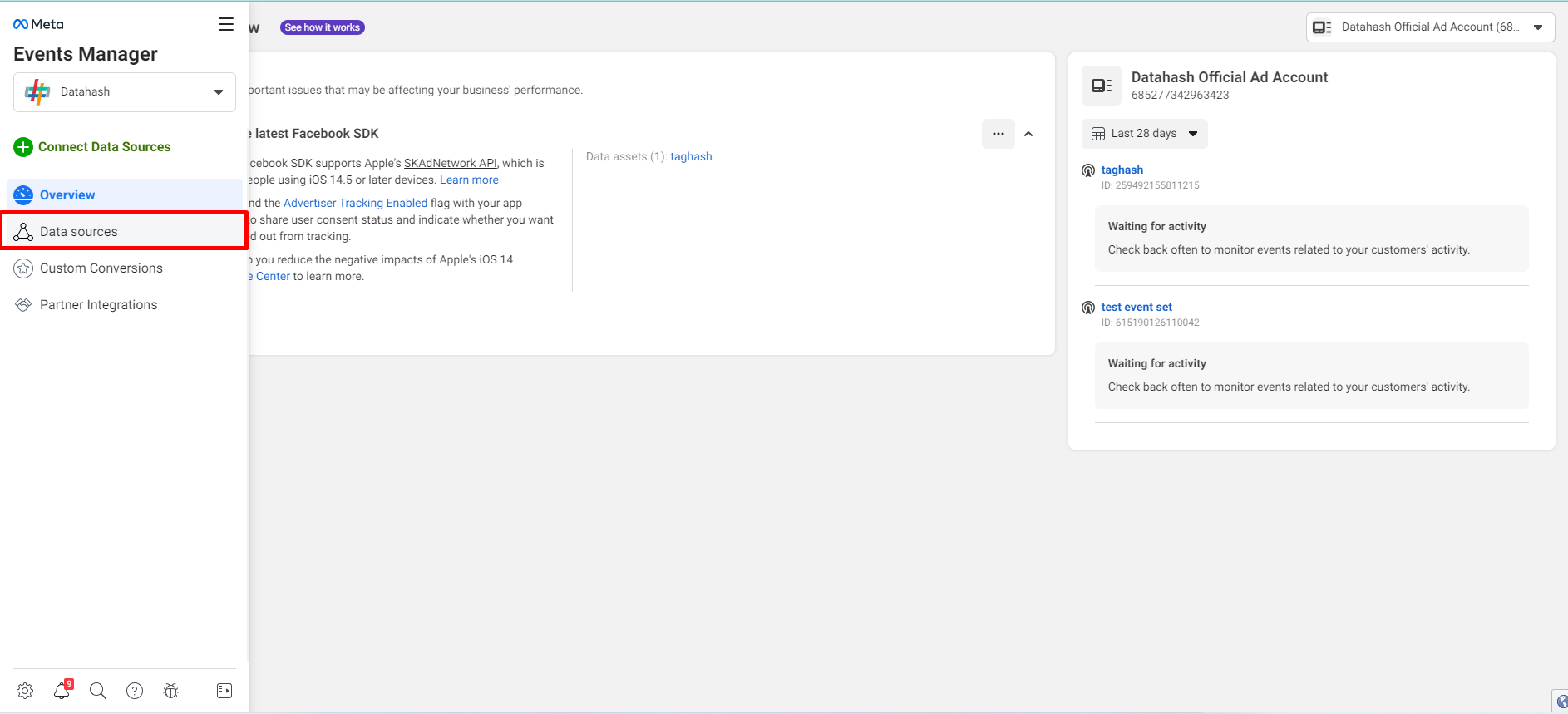
Task: Open settings gear icon at sidebar bottom
Action: tap(25, 691)
